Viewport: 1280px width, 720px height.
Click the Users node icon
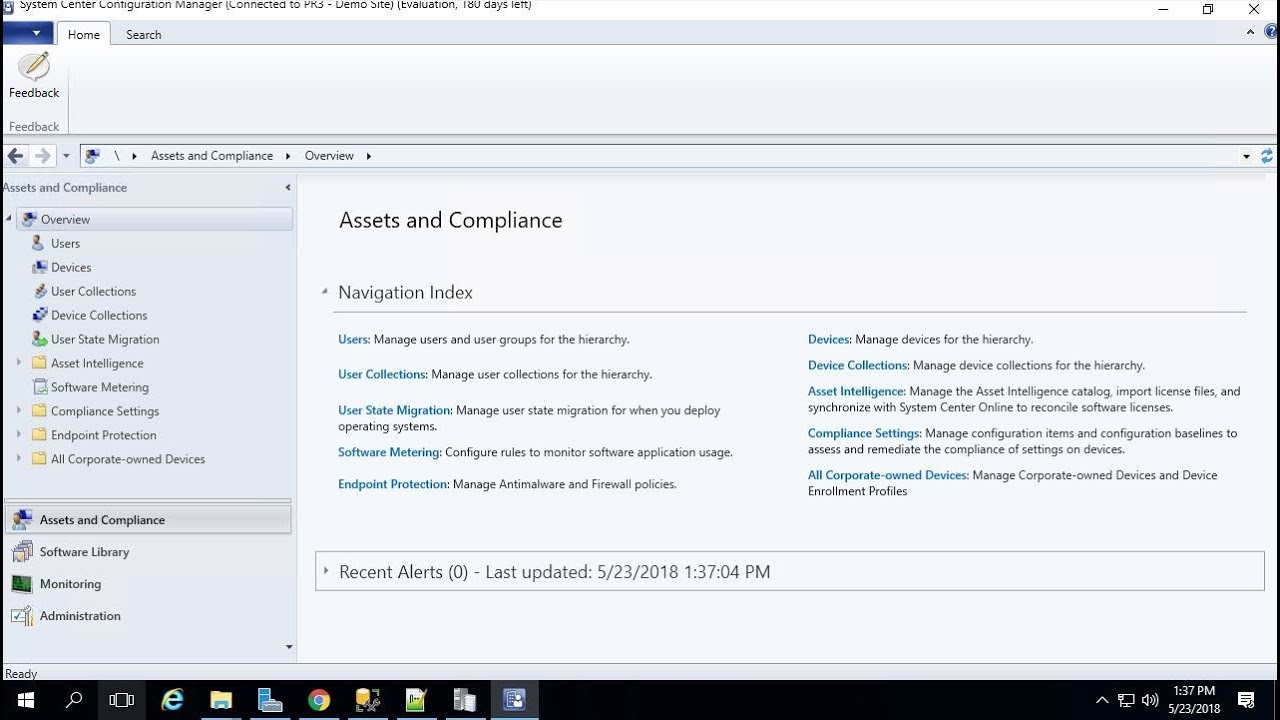39,243
